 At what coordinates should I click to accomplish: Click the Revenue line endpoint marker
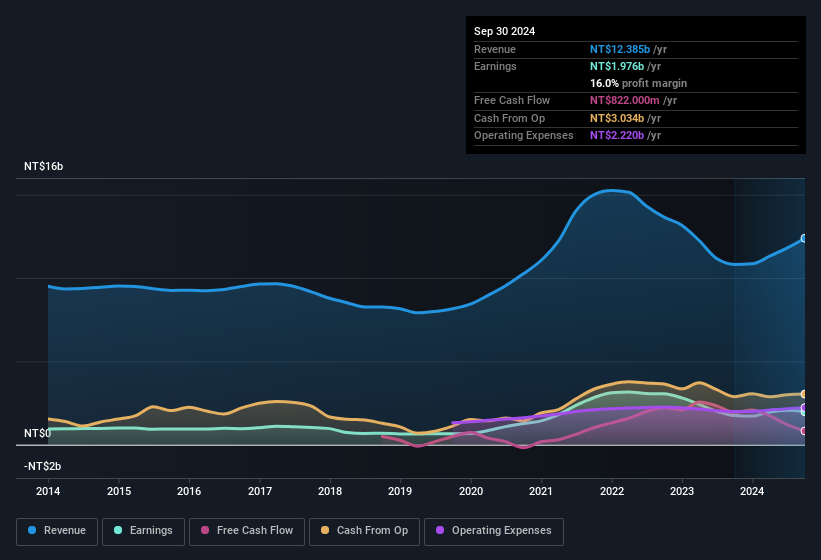coord(803,239)
